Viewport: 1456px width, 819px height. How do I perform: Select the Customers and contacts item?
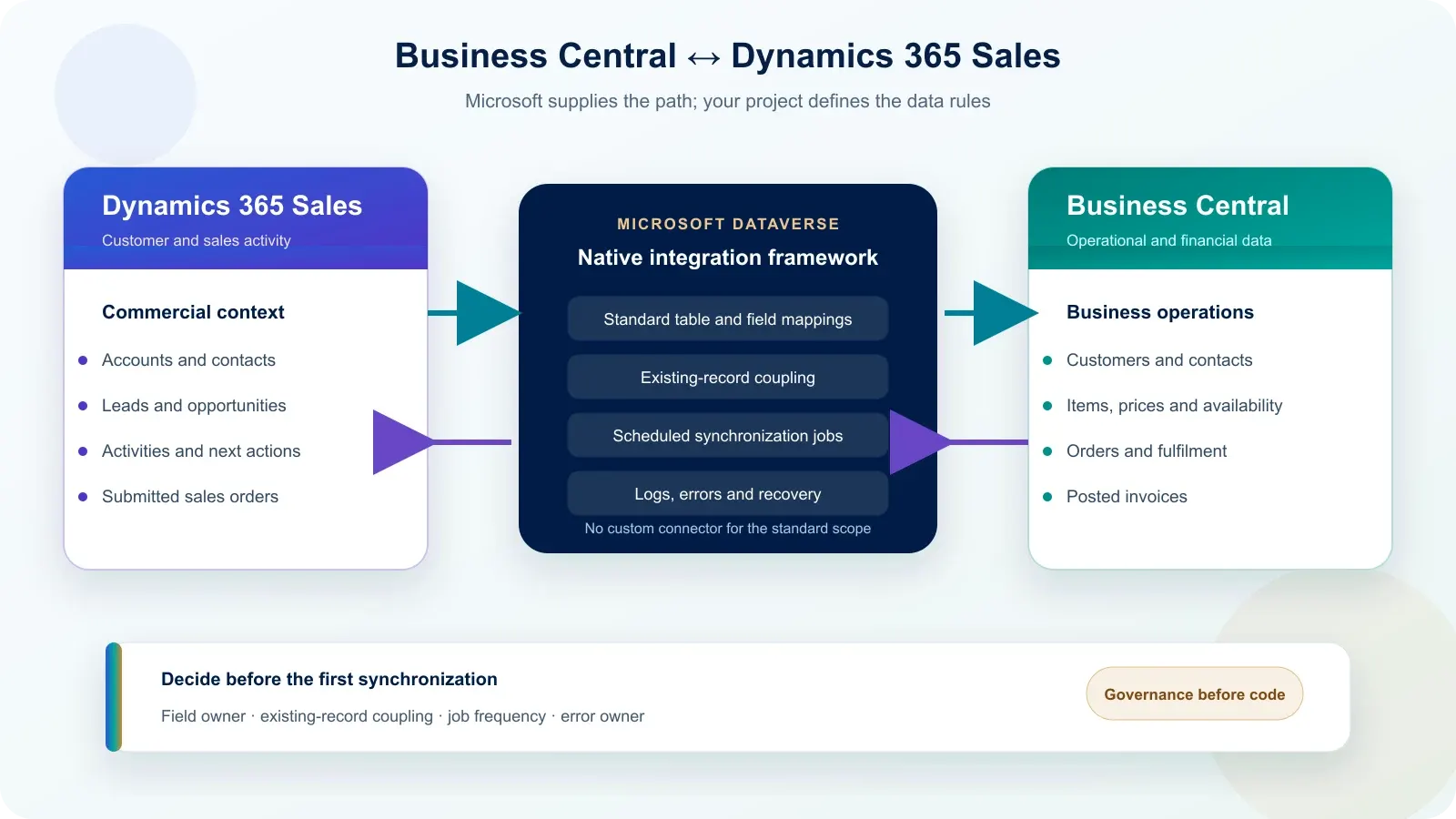[x=1159, y=360]
